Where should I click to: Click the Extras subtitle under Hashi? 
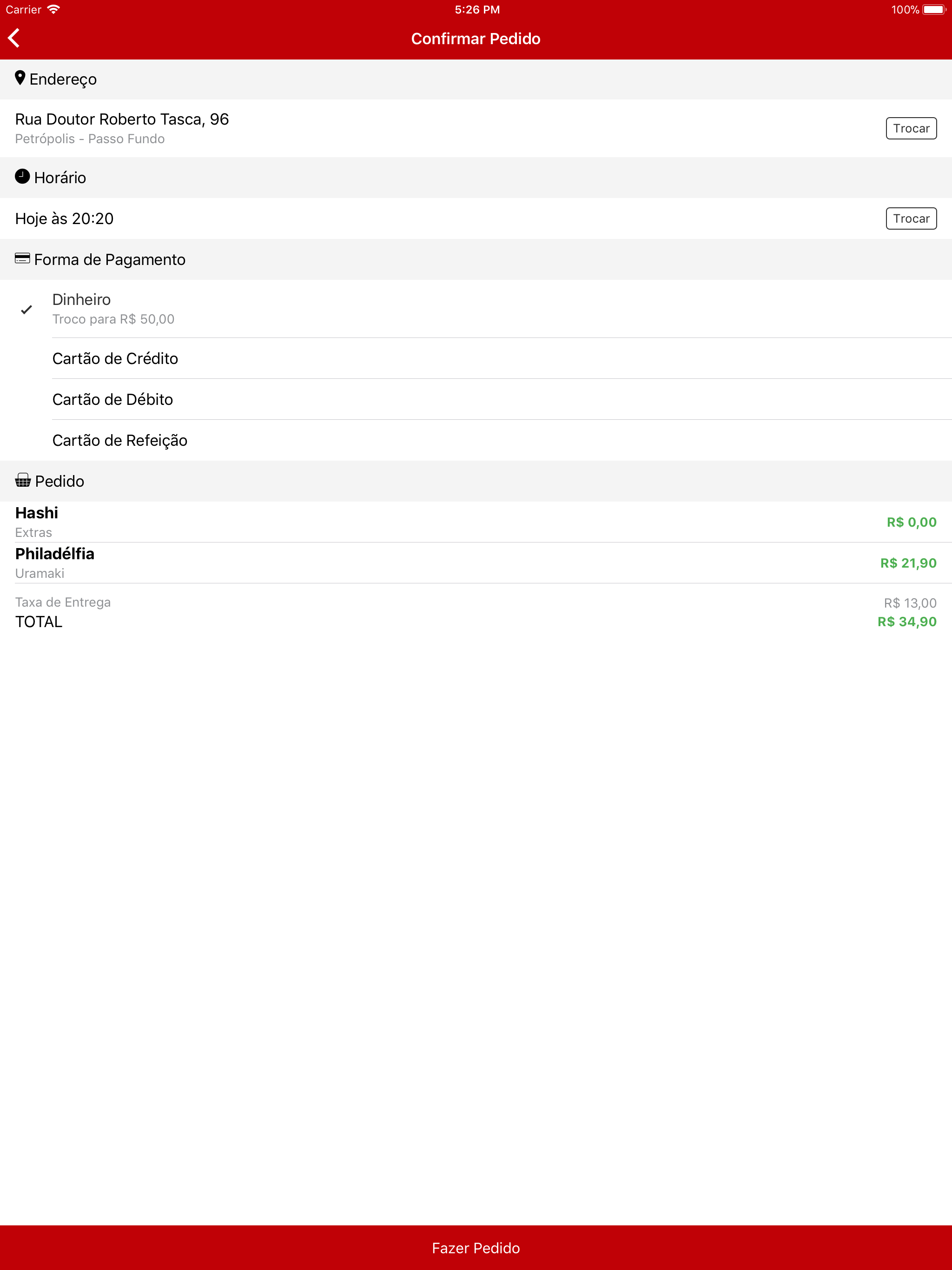pyautogui.click(x=33, y=532)
